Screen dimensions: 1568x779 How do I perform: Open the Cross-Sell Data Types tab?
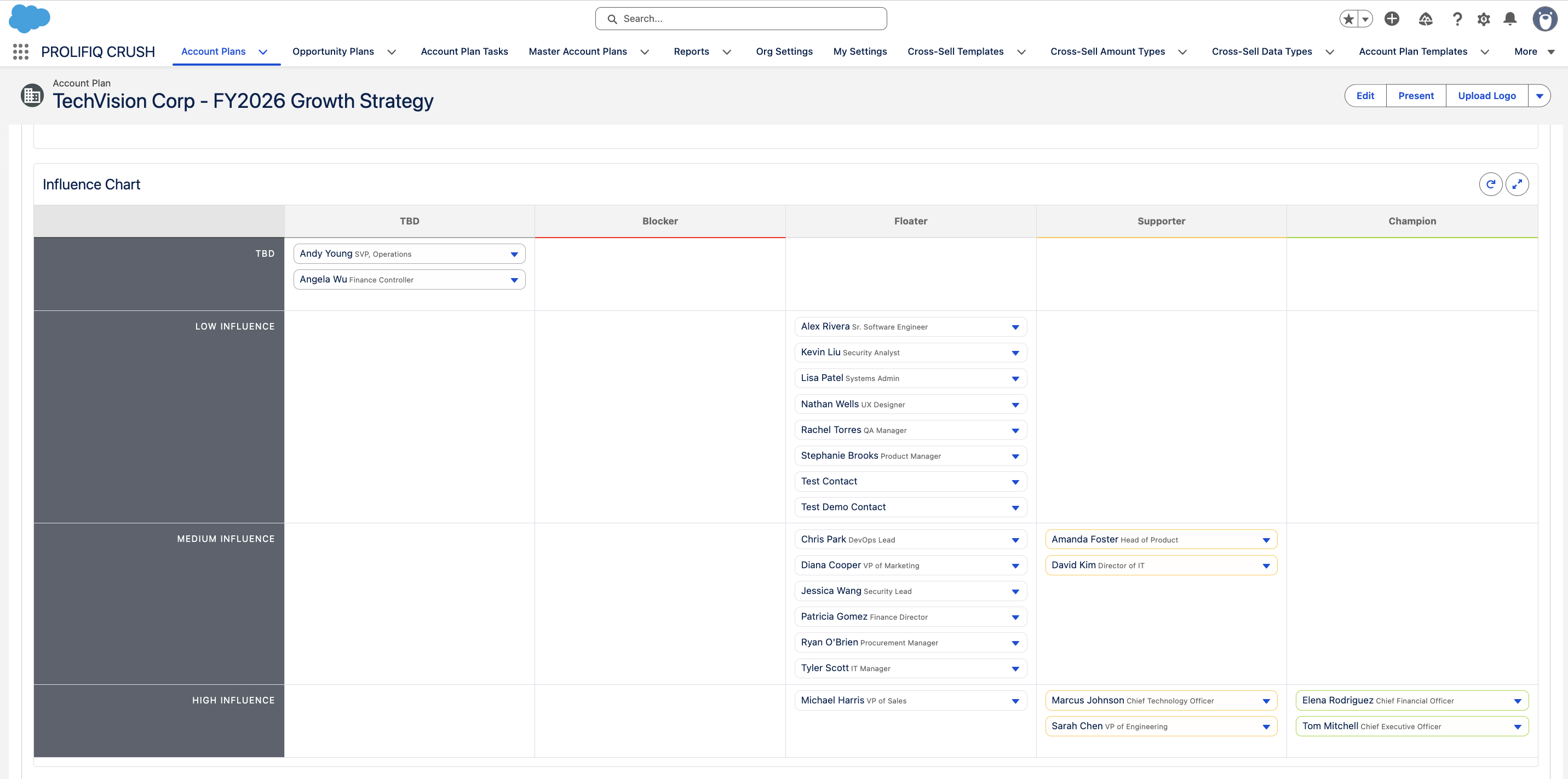(1262, 51)
